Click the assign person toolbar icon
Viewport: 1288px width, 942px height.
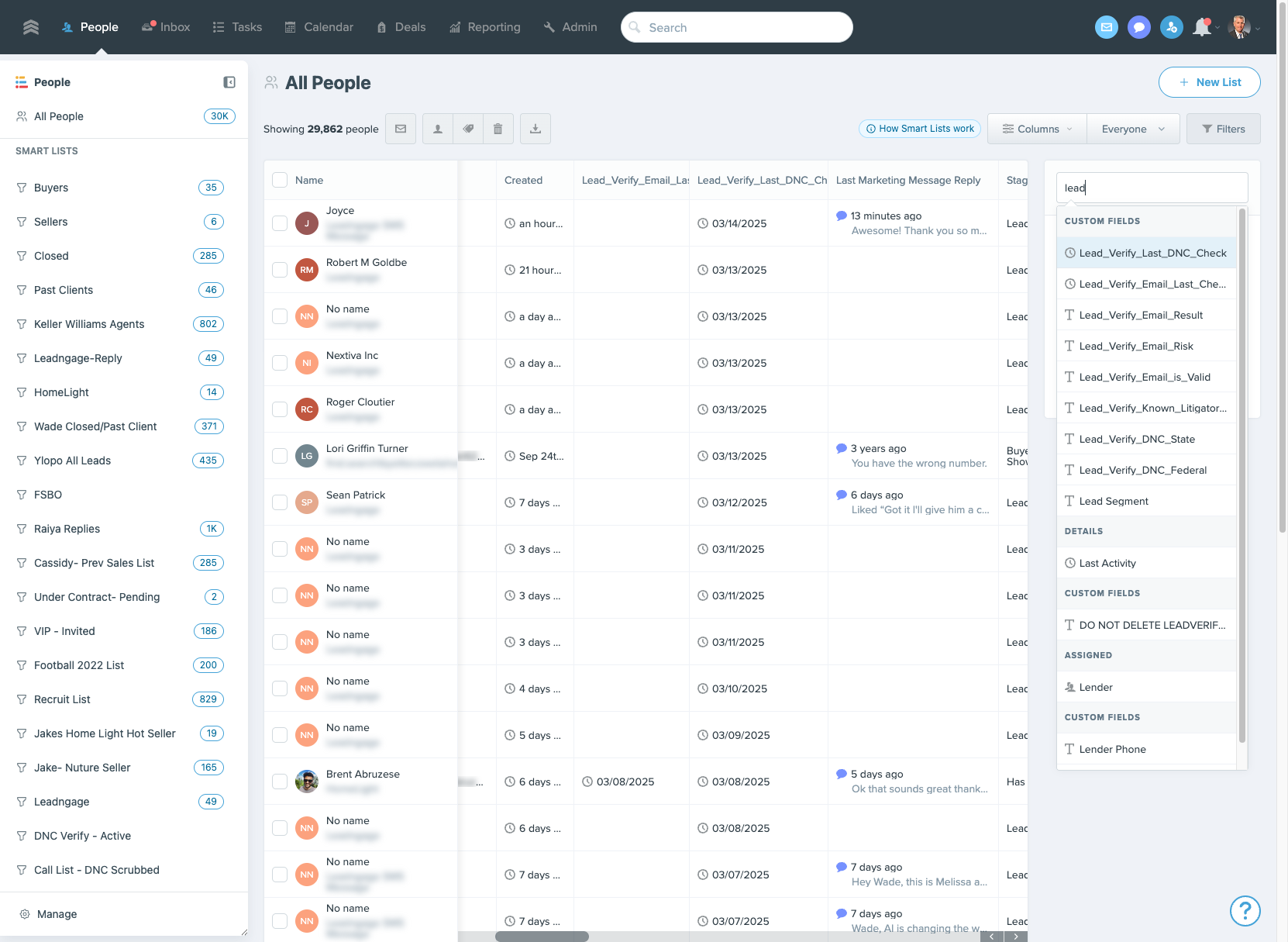coord(438,129)
